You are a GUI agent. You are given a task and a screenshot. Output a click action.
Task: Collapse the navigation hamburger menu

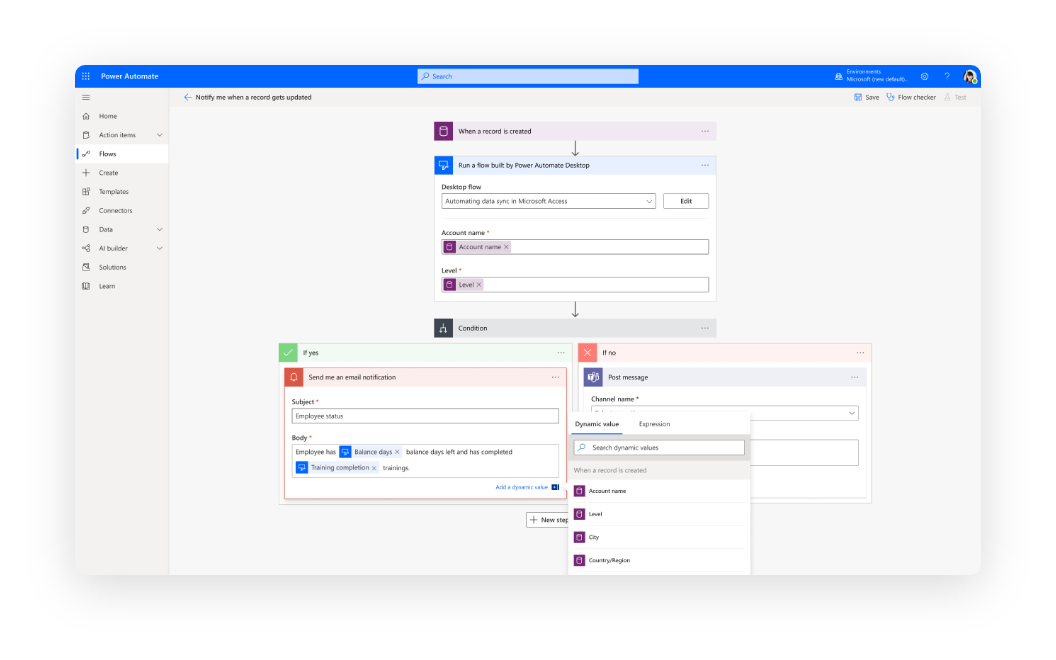pos(86,97)
